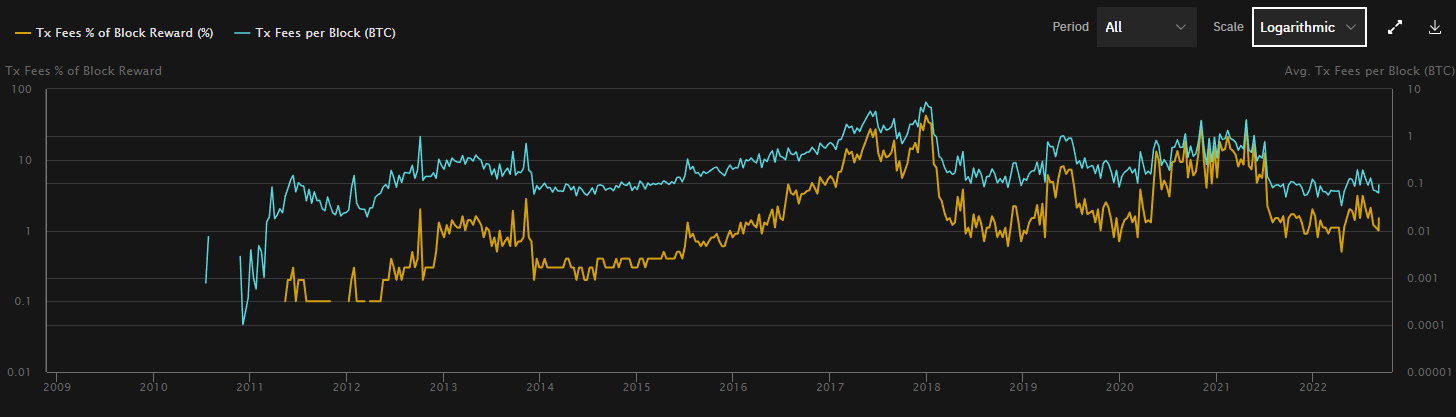Click the right axis value 0.0001
This screenshot has height=417, width=1456.
tap(1424, 325)
